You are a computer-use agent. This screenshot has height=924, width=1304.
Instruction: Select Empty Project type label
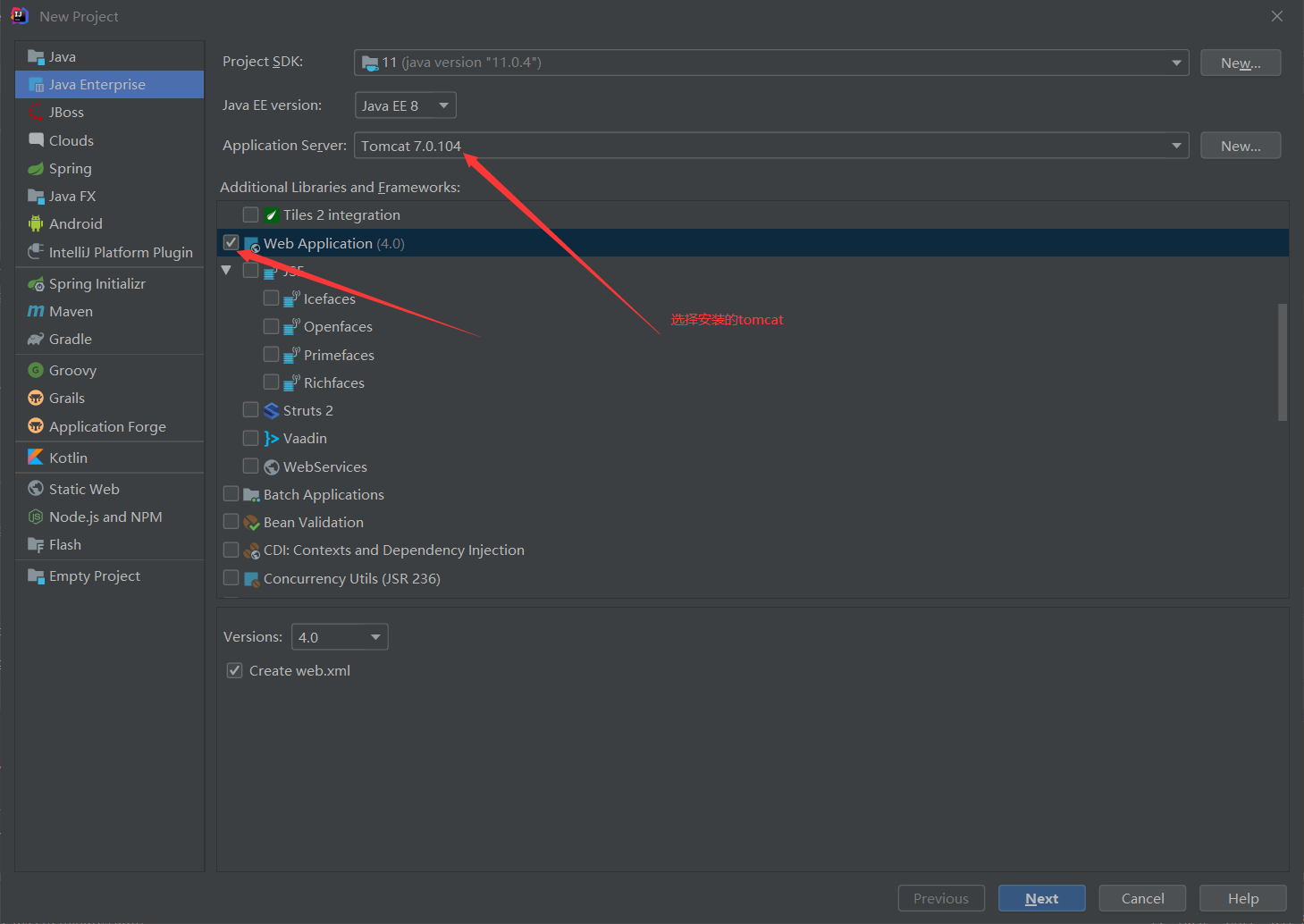95,576
